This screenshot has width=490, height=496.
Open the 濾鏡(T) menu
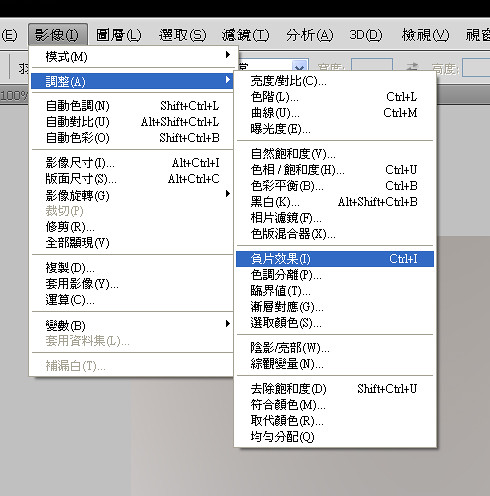(x=246, y=35)
